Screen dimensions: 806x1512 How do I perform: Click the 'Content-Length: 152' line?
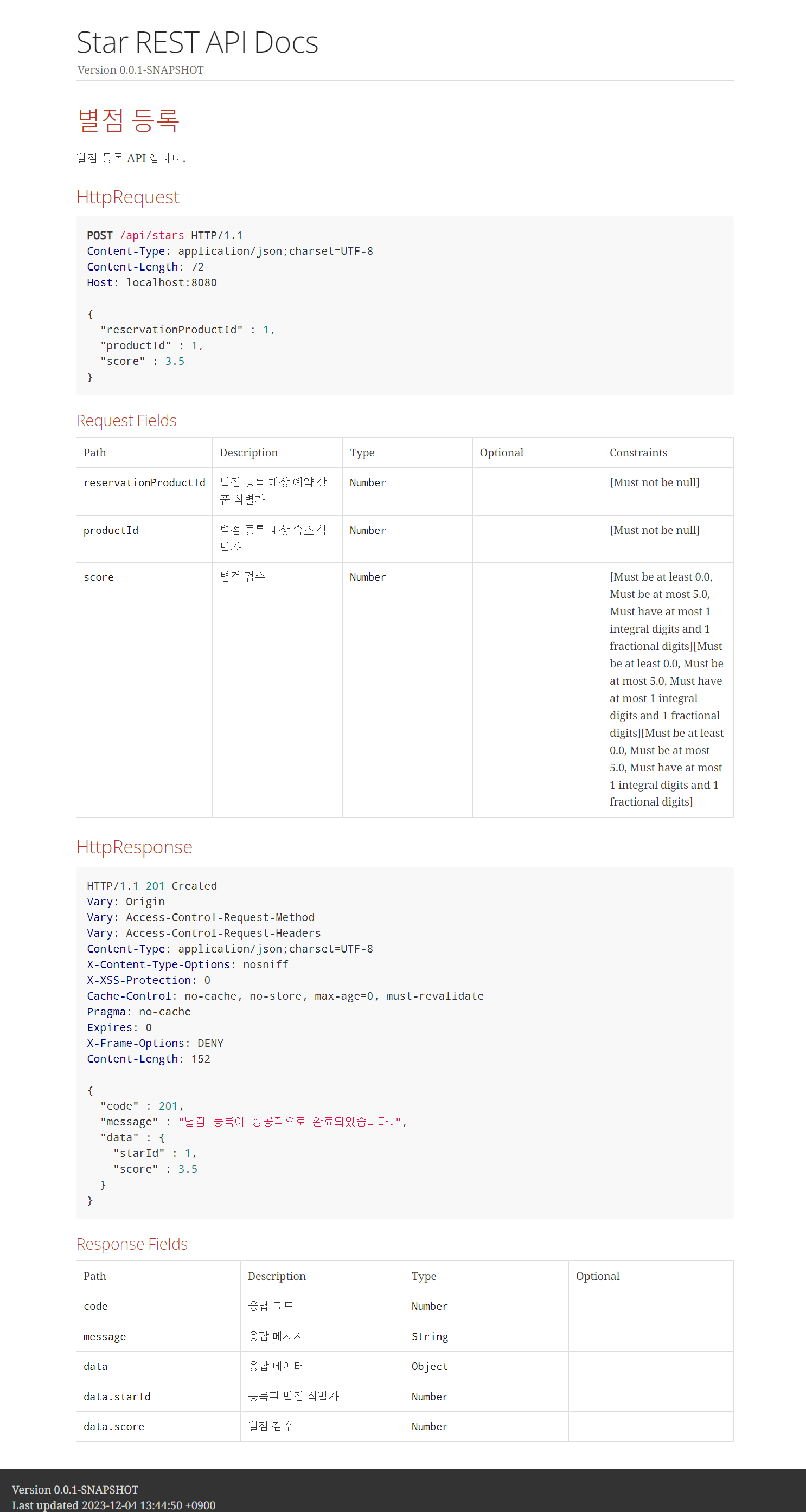(x=149, y=1059)
